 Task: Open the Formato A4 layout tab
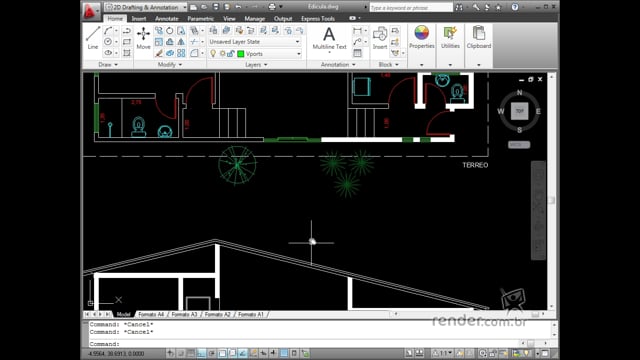point(151,314)
